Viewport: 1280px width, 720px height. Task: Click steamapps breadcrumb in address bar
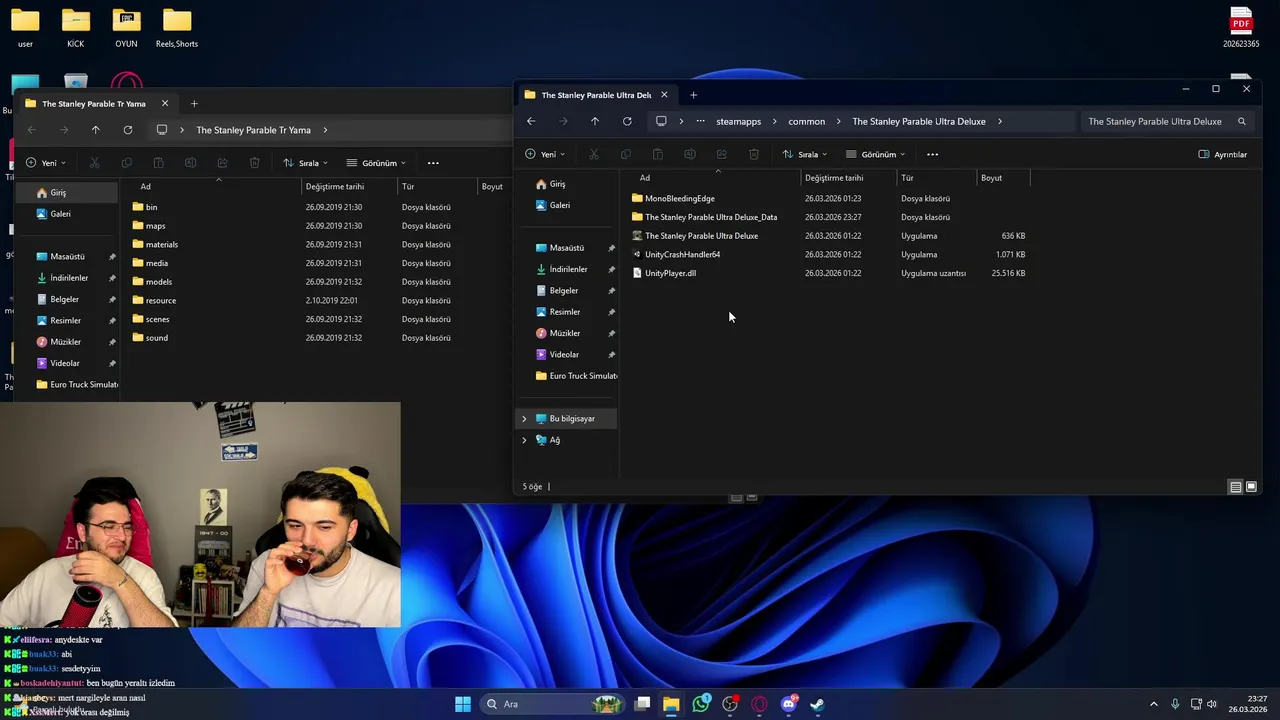738,121
